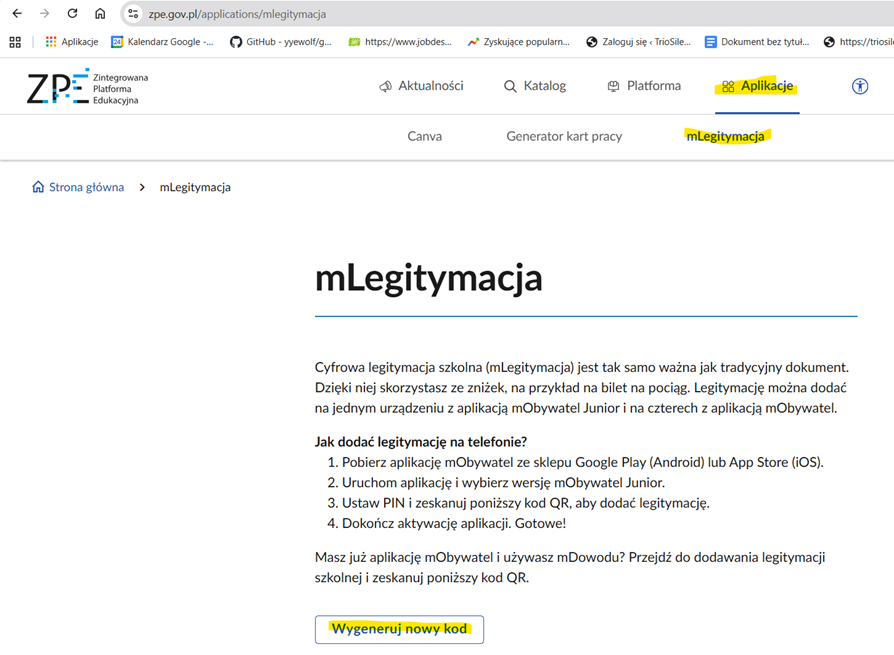Screen dimensions: 894x655
Task: Open the Aktualności menu item
Action: click(421, 86)
